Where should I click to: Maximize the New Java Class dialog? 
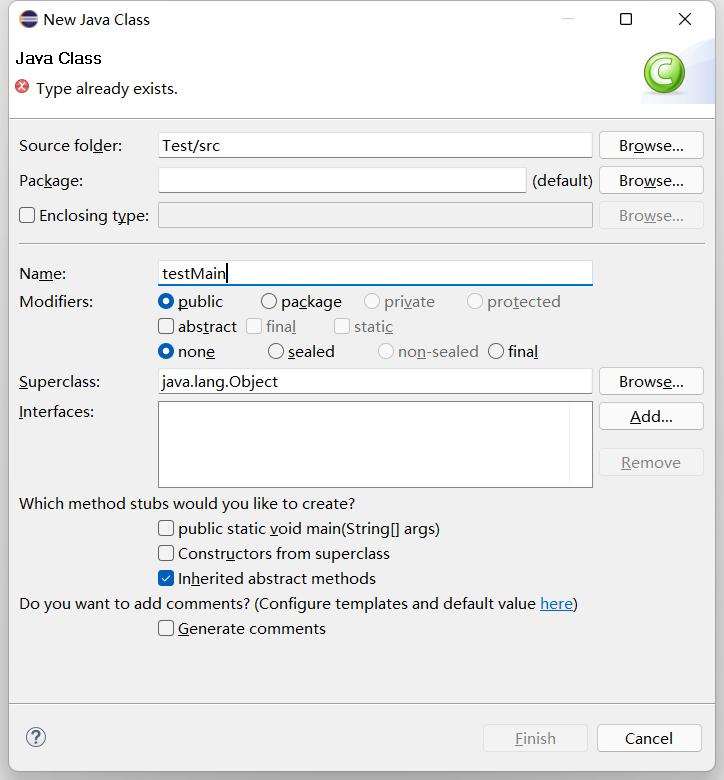(626, 19)
